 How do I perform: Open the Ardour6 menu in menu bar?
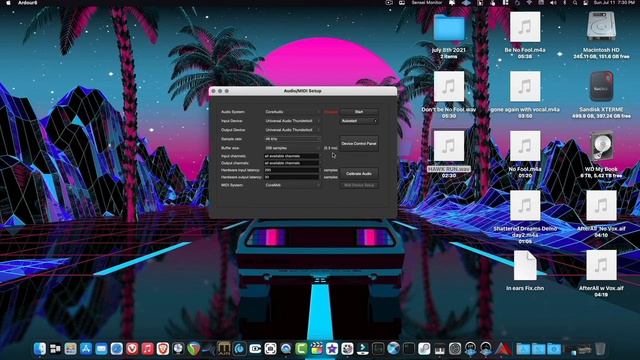coord(27,3)
